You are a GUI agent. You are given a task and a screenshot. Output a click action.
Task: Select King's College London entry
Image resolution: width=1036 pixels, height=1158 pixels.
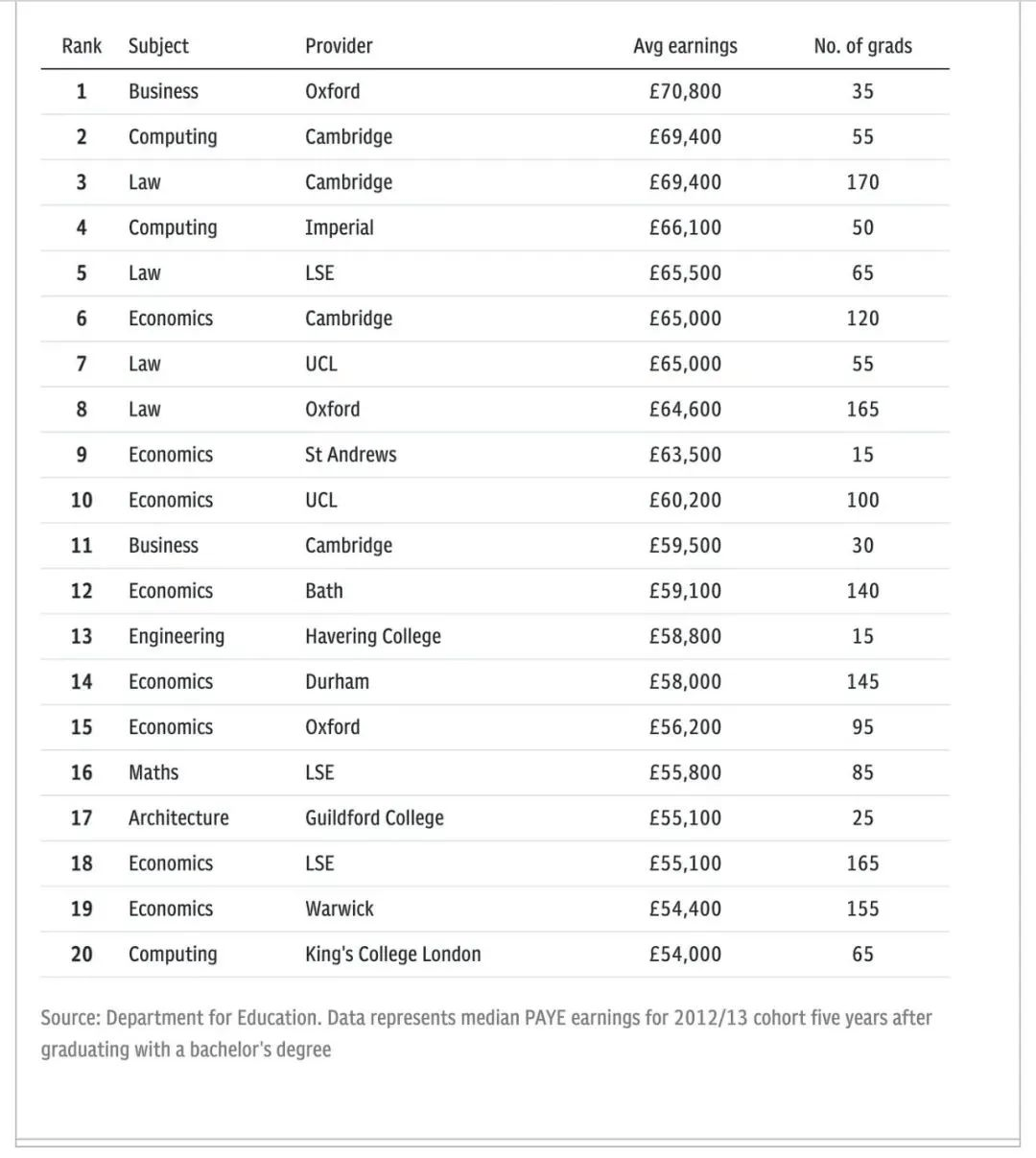[393, 955]
